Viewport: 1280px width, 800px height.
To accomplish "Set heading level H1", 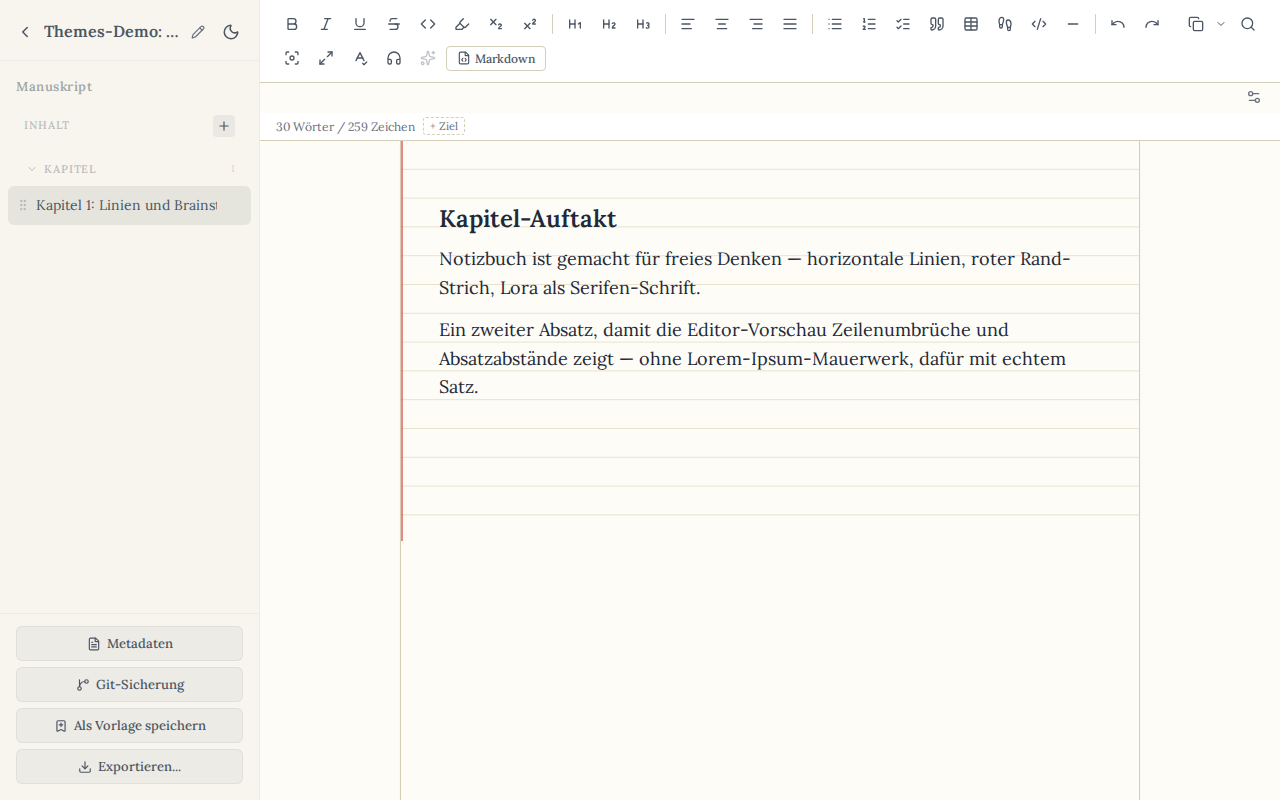I will coord(575,24).
